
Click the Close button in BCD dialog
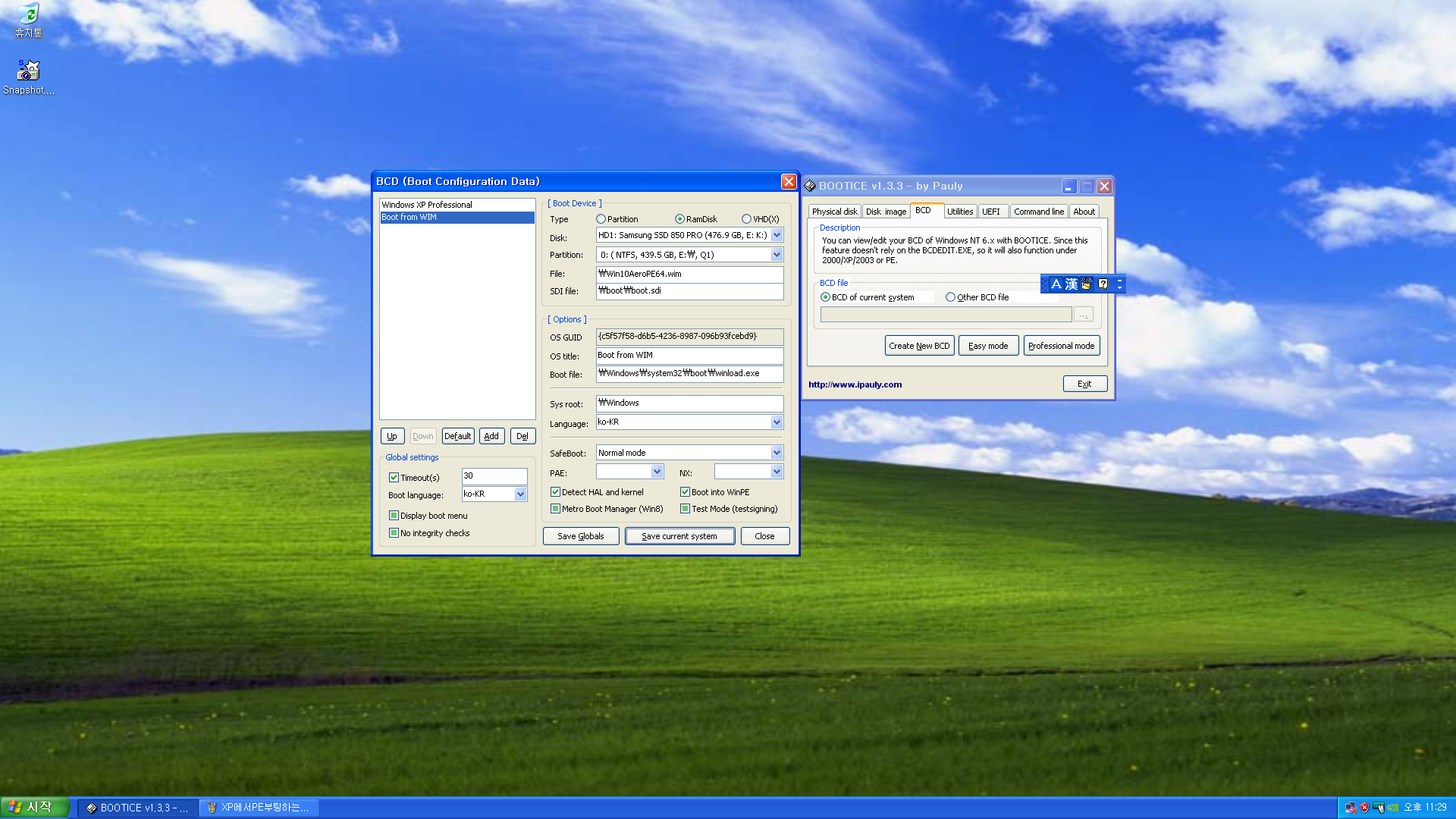pos(764,536)
